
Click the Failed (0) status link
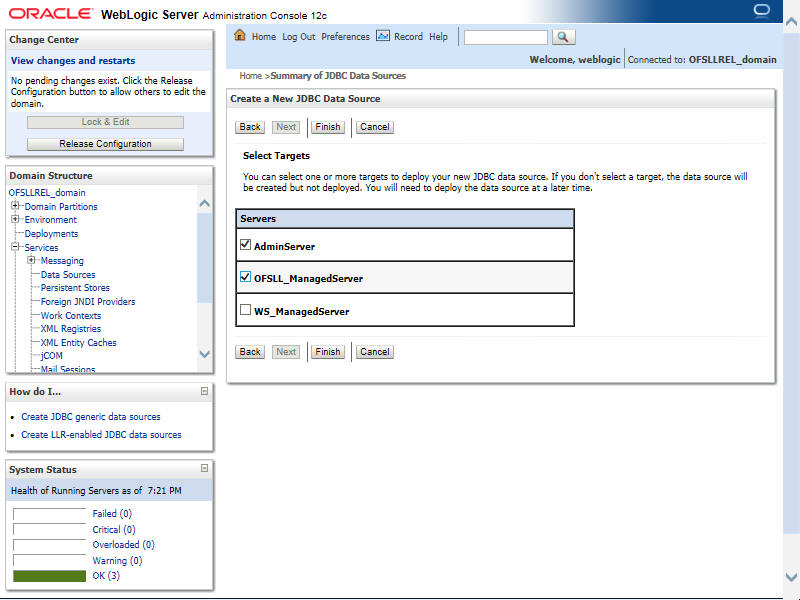(112, 514)
